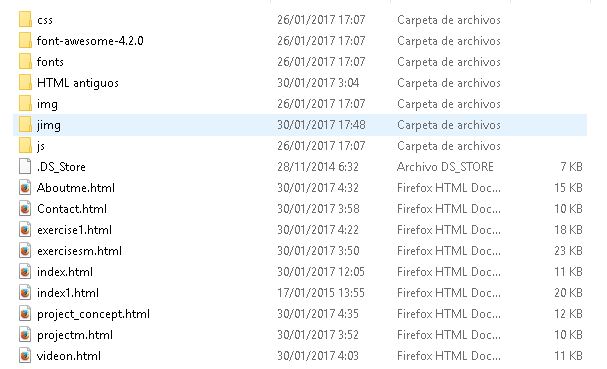Select the project_concept.html file name
This screenshot has height=369, width=607.
[93, 314]
